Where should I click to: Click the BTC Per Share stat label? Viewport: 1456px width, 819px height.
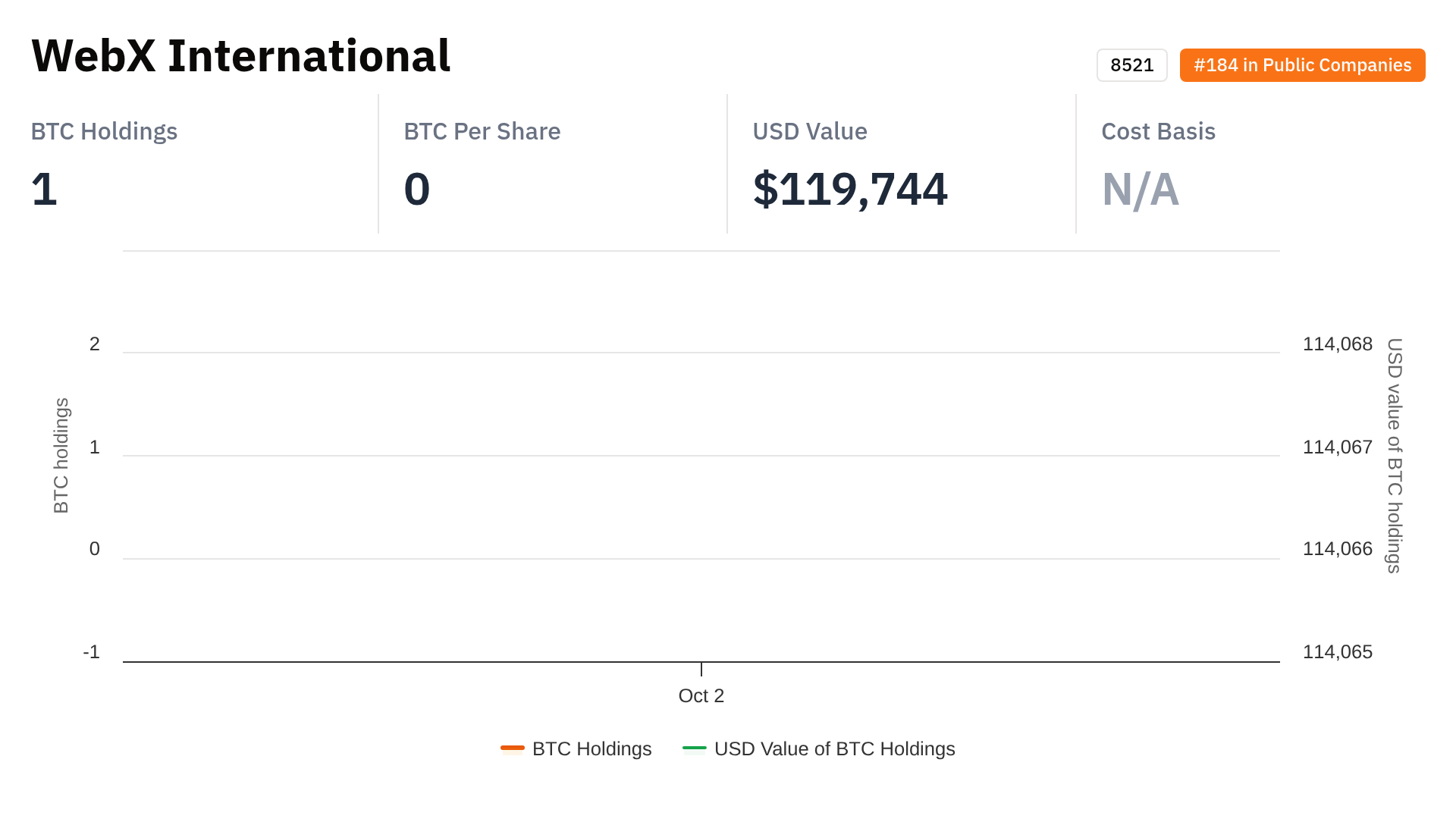482,131
